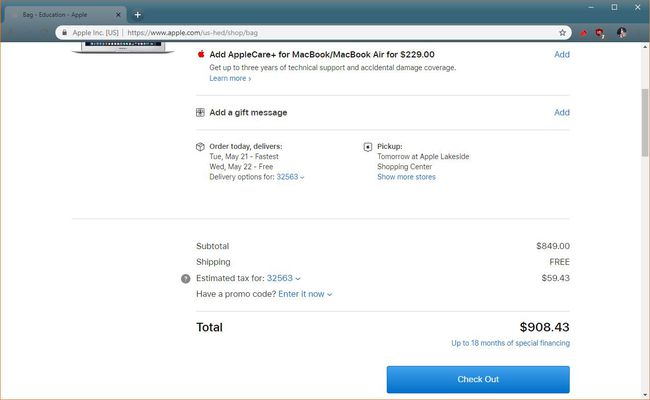Click the estimated tax amount $59.43

pyautogui.click(x=555, y=278)
